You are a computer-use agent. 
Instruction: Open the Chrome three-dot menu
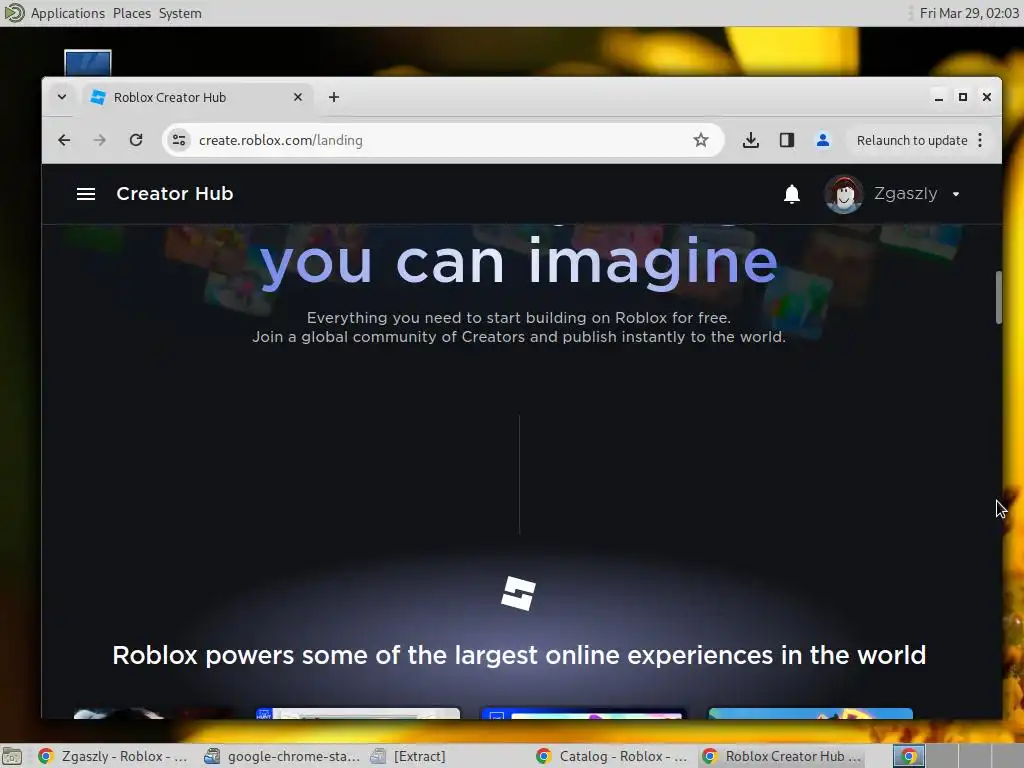point(980,140)
